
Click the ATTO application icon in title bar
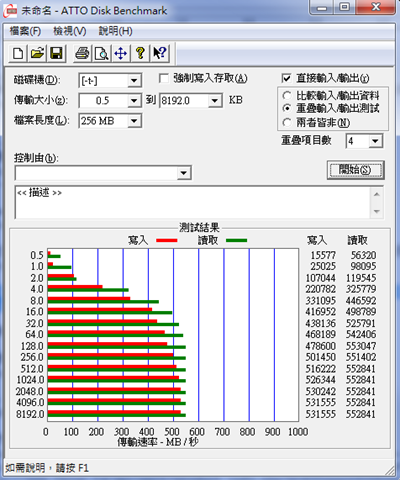[x=10, y=10]
